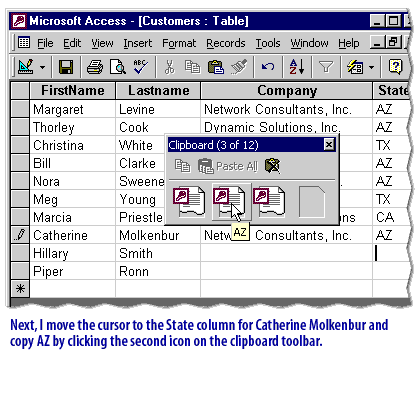Click the State column header
Screen dimensions: 420x420
coord(392,91)
